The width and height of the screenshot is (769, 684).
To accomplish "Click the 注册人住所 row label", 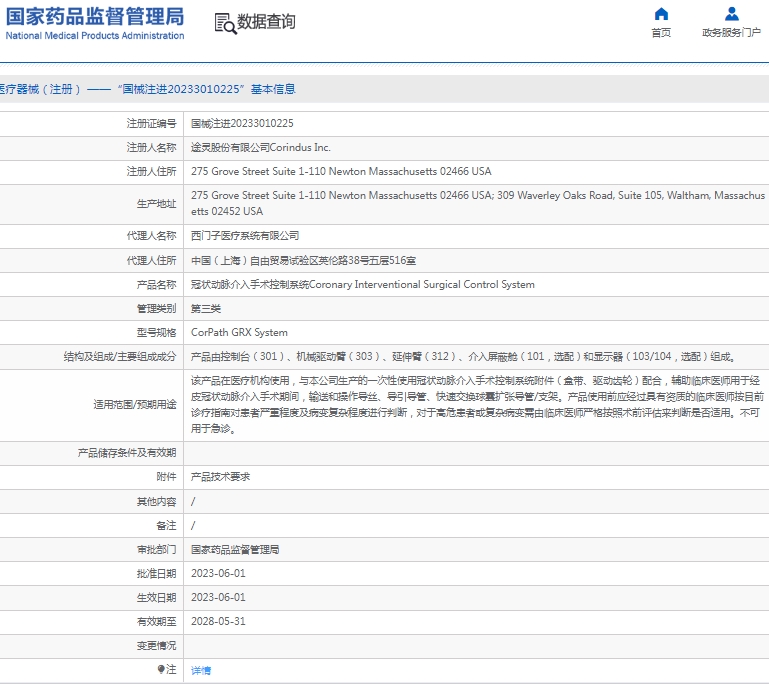I will pos(152,172).
